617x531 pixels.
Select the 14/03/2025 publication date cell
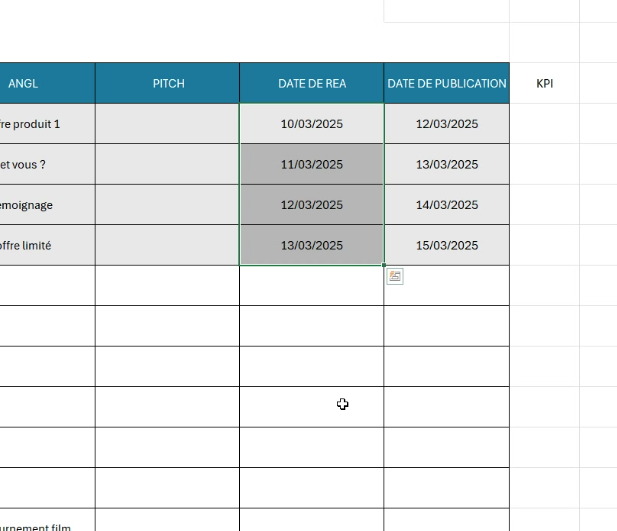click(446, 205)
